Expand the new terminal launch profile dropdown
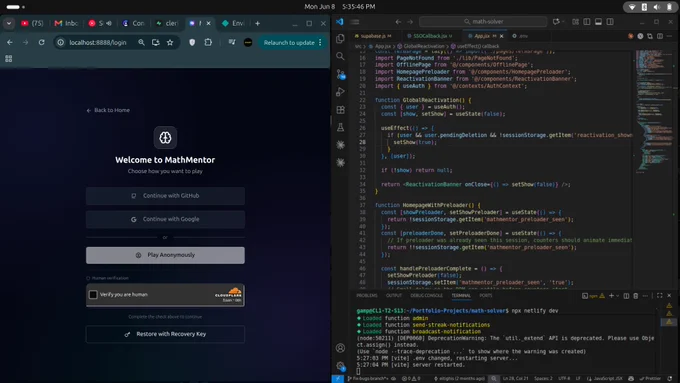The height and width of the screenshot is (383, 680). tap(618, 296)
